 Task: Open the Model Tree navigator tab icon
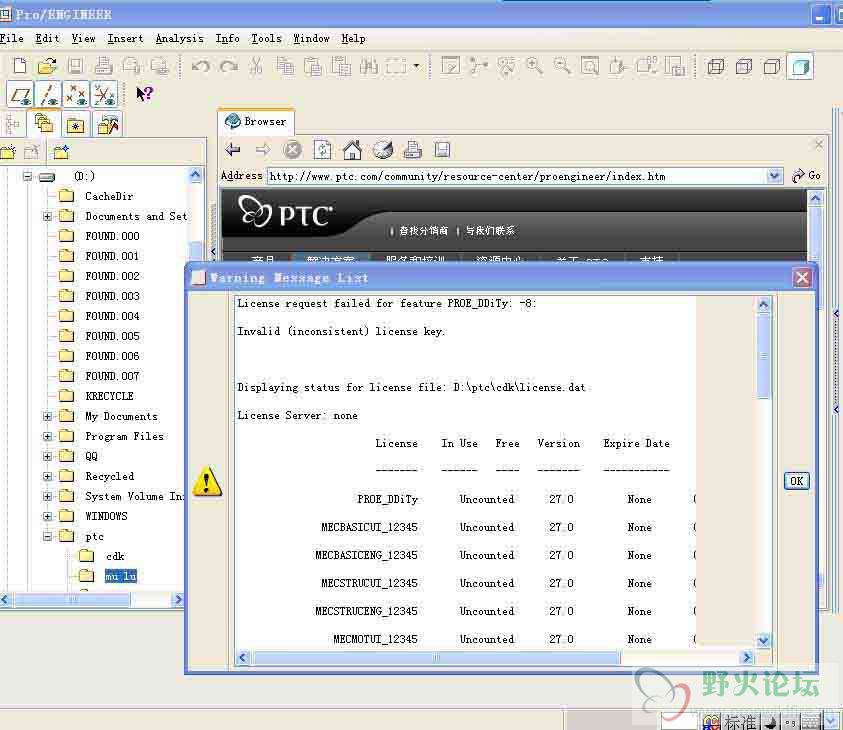click(13, 125)
